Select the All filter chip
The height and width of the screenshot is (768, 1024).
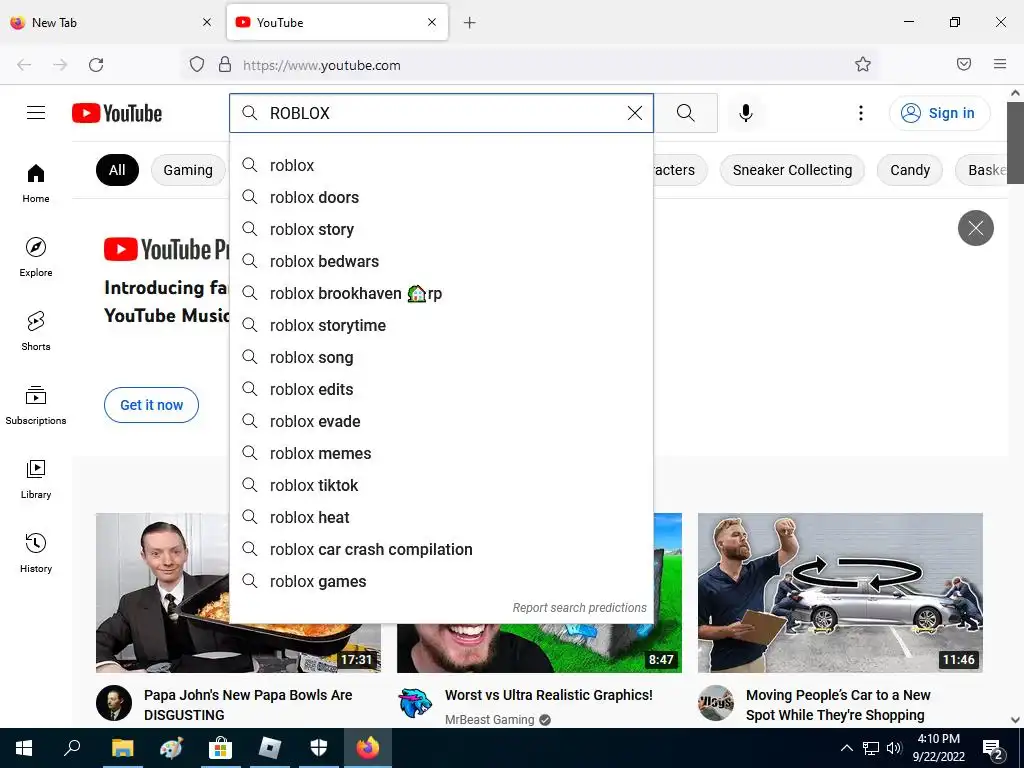[x=118, y=170]
